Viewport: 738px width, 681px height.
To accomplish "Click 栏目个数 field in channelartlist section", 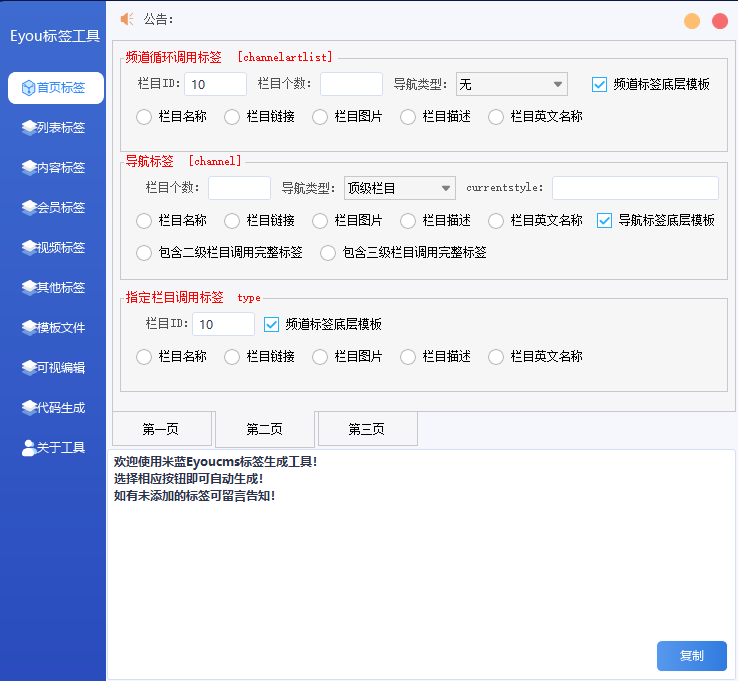I will pyautogui.click(x=351, y=84).
